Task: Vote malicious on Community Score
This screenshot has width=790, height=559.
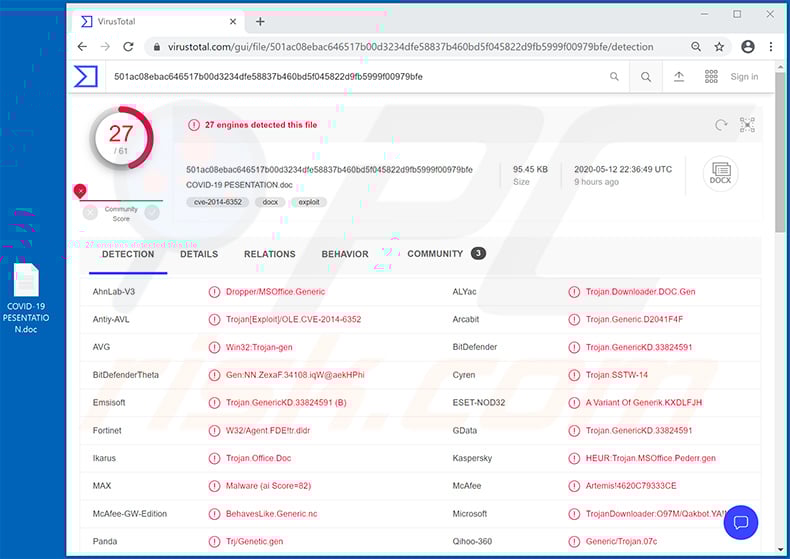Action: tap(90, 213)
